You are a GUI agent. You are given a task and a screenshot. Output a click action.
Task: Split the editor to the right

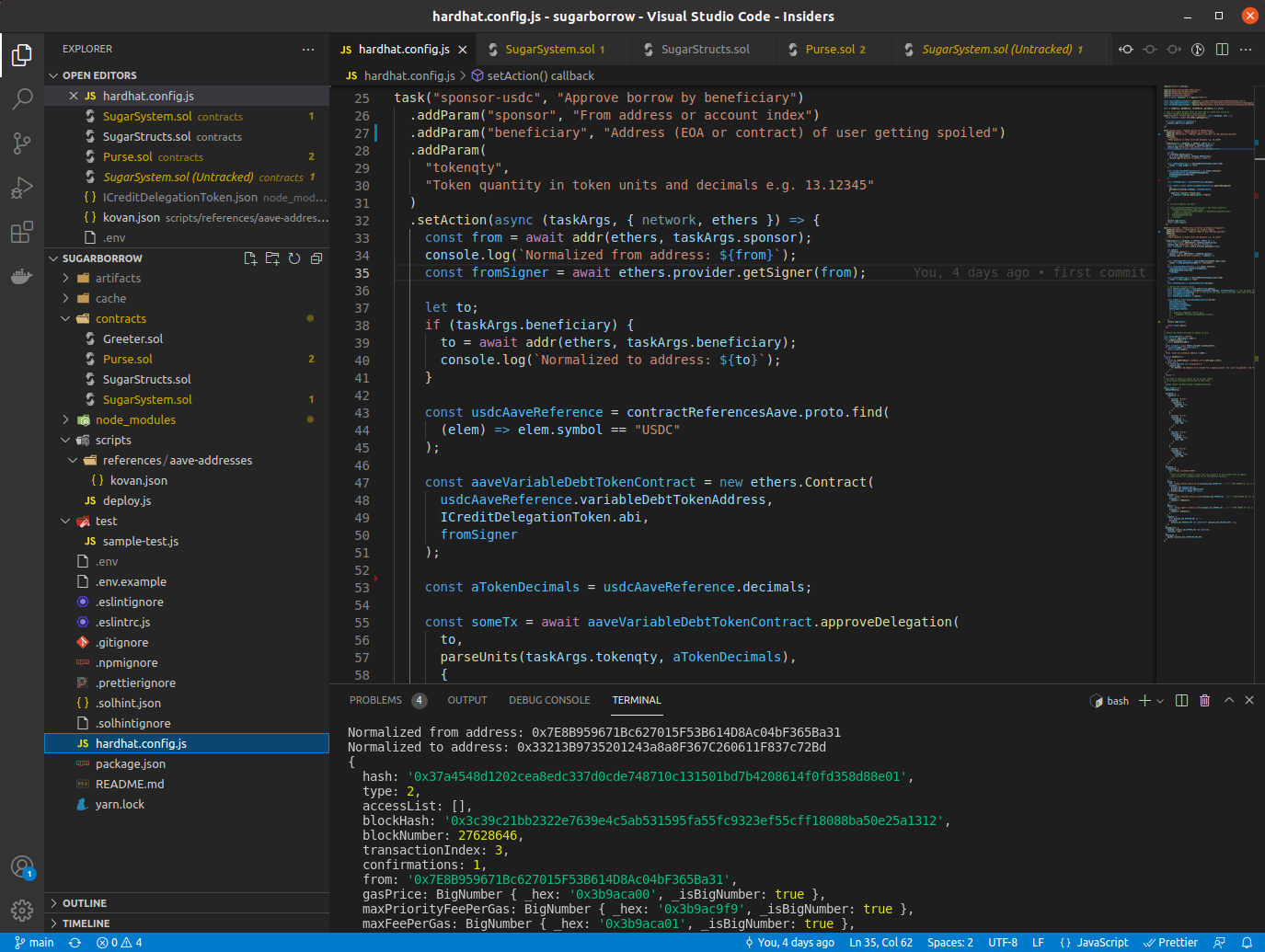tap(1222, 50)
